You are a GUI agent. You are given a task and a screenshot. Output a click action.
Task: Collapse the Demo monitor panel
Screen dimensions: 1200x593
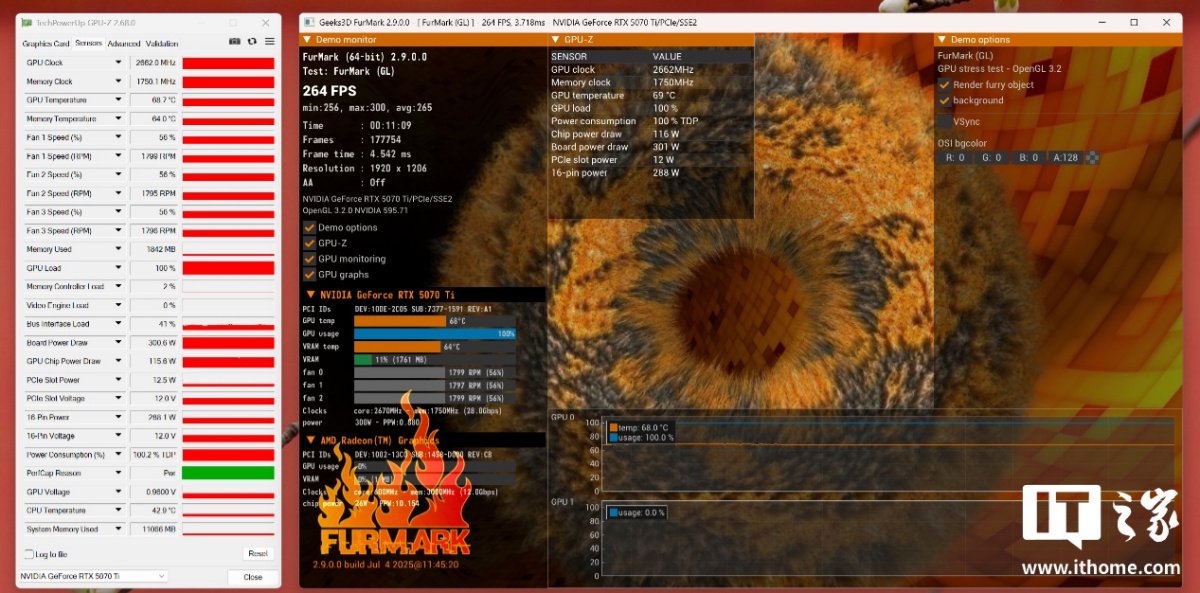click(x=307, y=39)
